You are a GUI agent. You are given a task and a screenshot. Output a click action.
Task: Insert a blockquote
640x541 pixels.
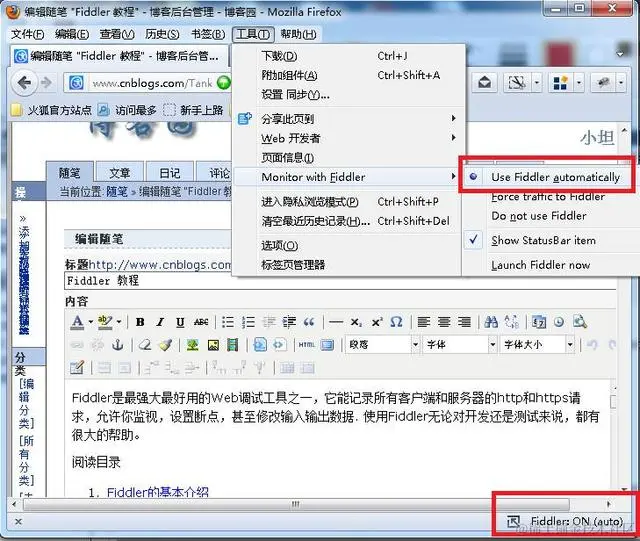pyautogui.click(x=309, y=322)
